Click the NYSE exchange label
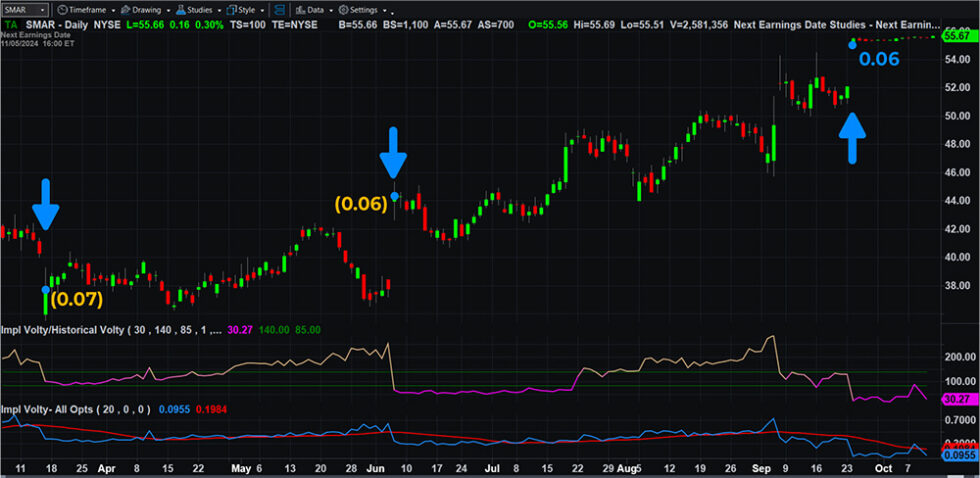This screenshot has height=478, width=980. pyautogui.click(x=106, y=25)
